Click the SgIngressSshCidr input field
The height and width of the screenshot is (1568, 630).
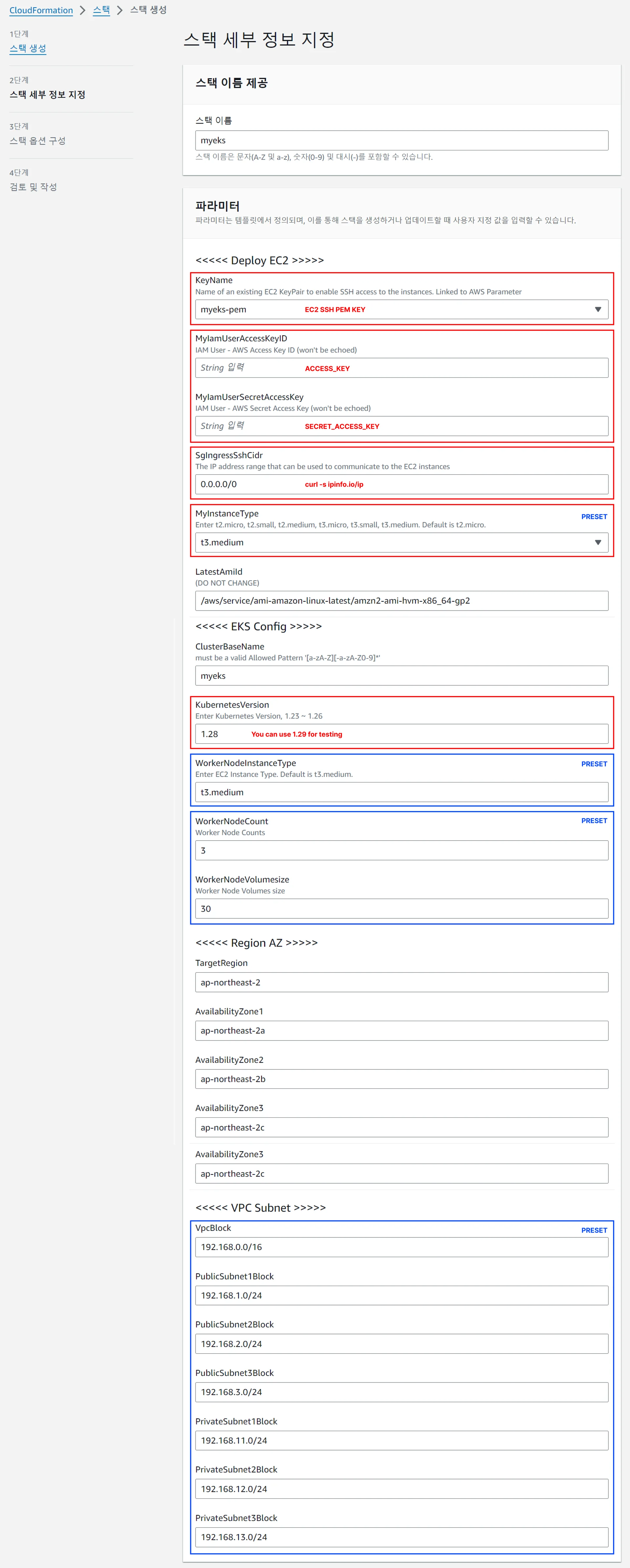(401, 484)
